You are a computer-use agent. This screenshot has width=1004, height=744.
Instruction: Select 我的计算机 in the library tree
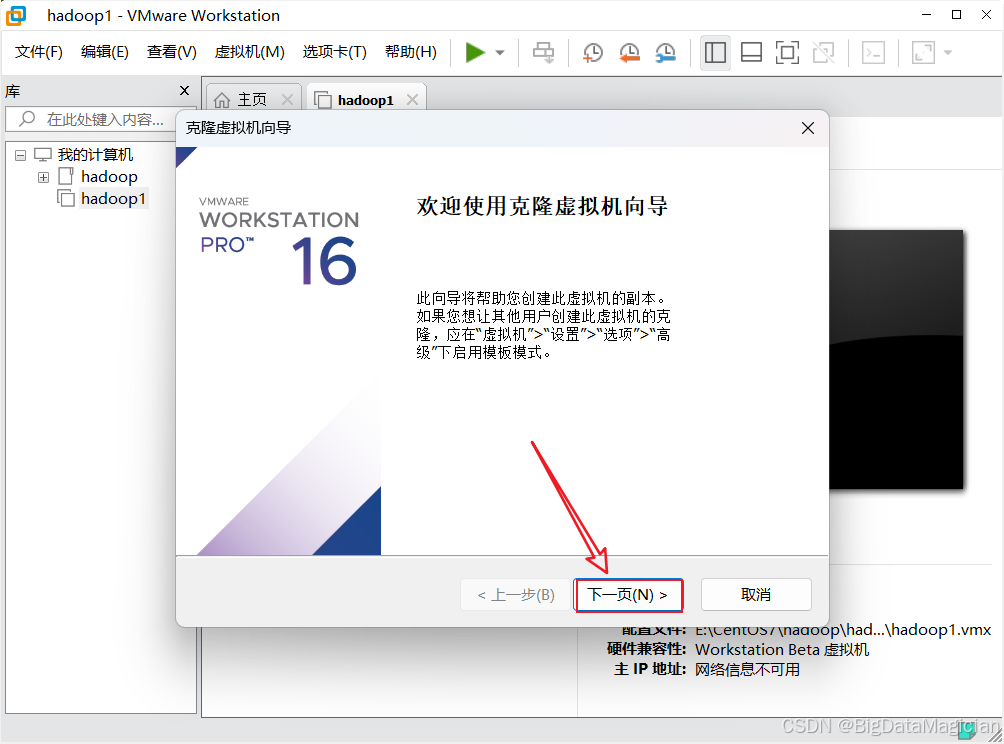95,154
